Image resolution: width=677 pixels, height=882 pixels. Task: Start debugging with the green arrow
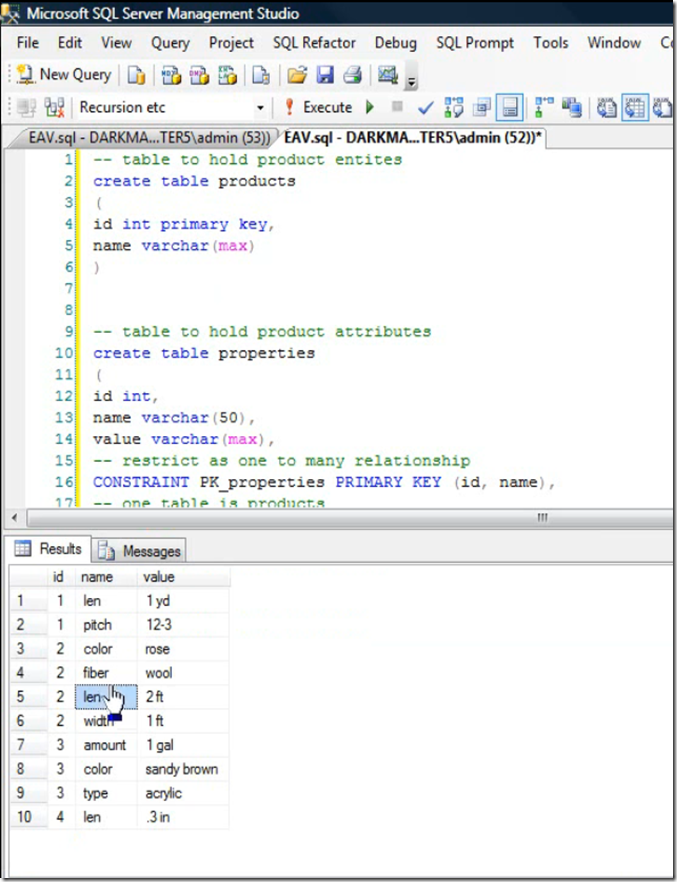tap(370, 107)
